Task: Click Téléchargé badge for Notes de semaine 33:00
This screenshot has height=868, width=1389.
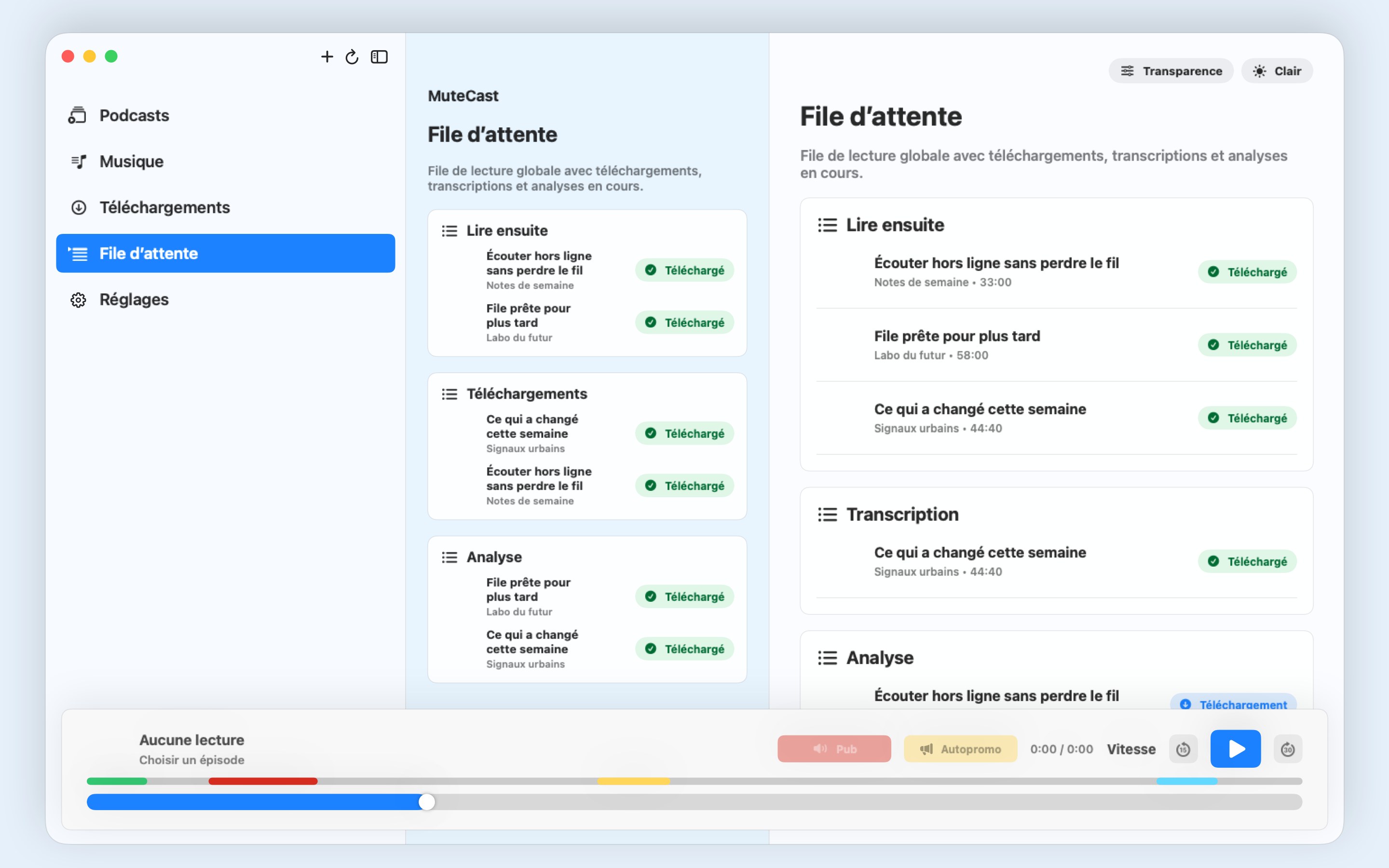Action: pos(1247,272)
